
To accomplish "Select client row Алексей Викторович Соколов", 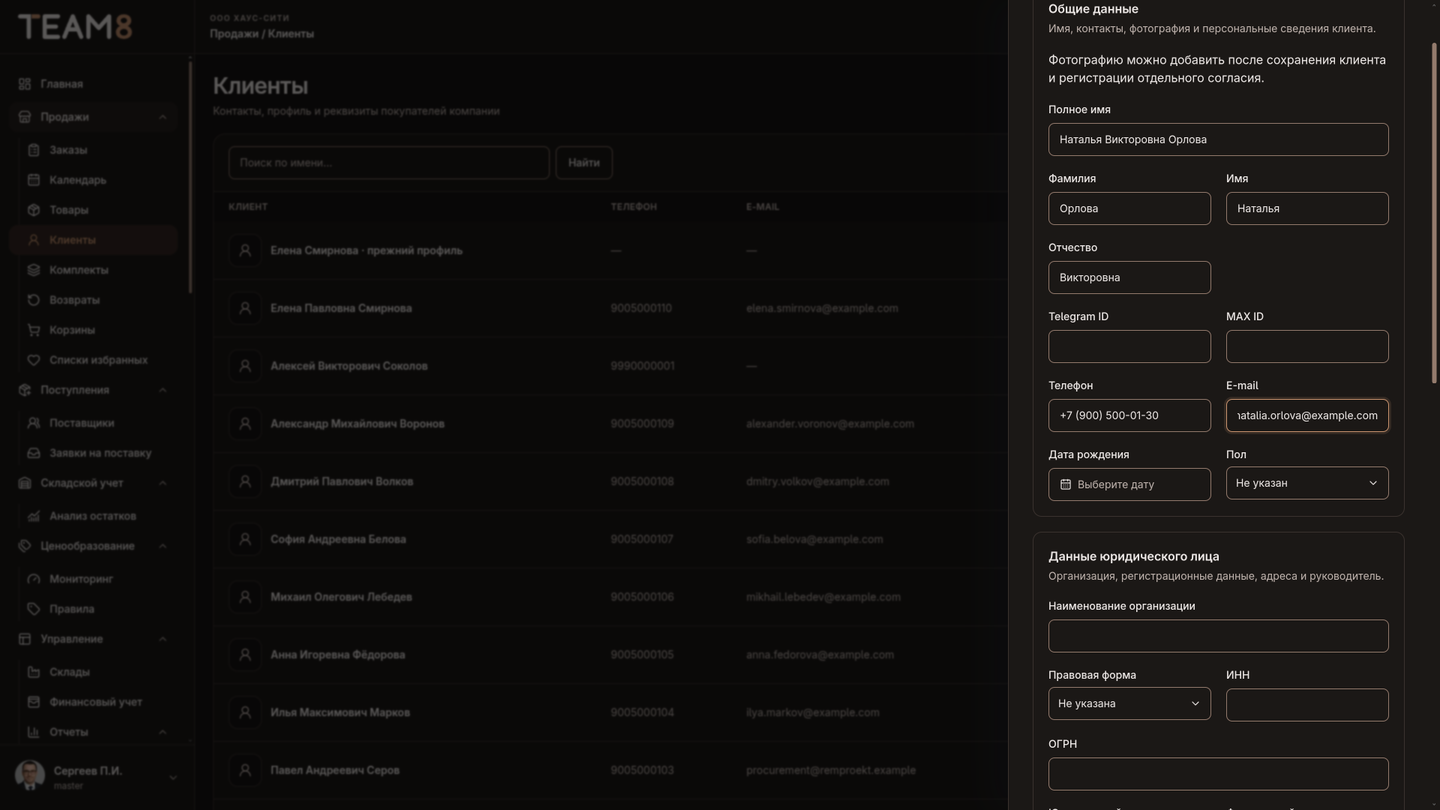I will [610, 366].
